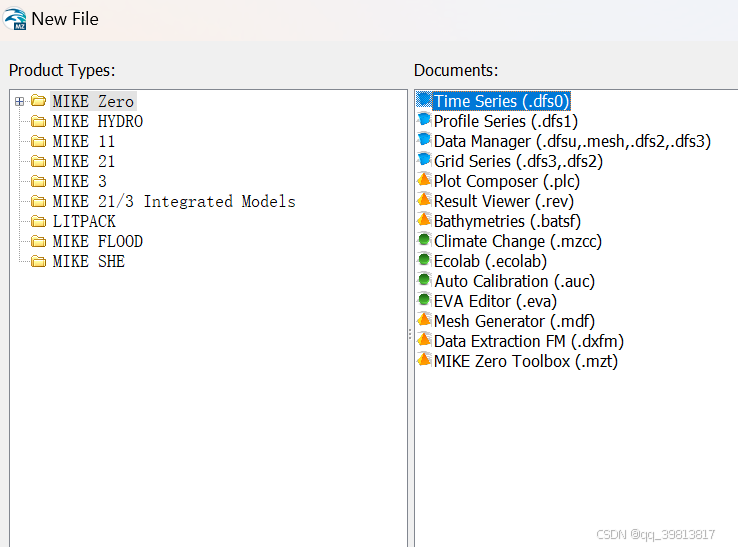The image size is (738, 547).
Task: Select MIKE FLOOD product type
Action: point(97,241)
